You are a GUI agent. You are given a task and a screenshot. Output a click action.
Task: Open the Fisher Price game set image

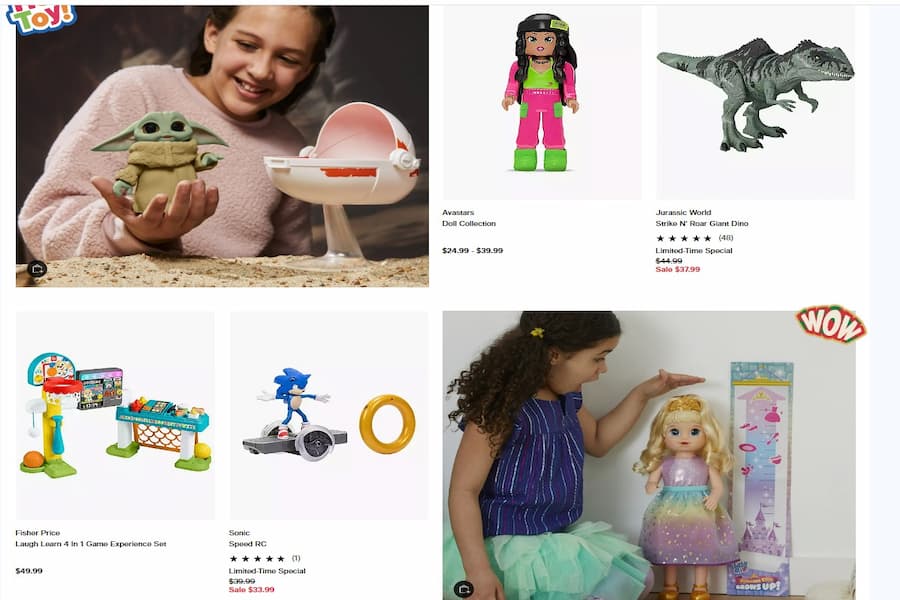(115, 416)
